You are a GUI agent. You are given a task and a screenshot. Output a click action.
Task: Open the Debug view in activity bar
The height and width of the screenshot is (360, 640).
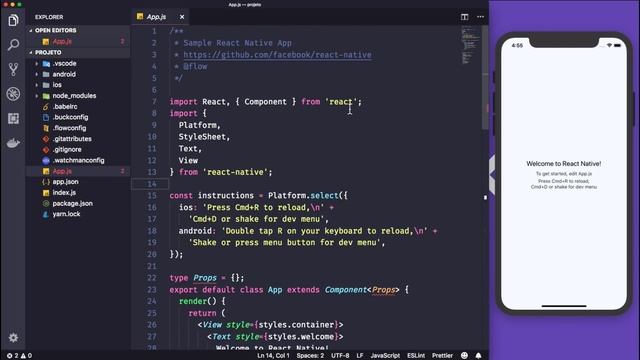(x=13, y=94)
